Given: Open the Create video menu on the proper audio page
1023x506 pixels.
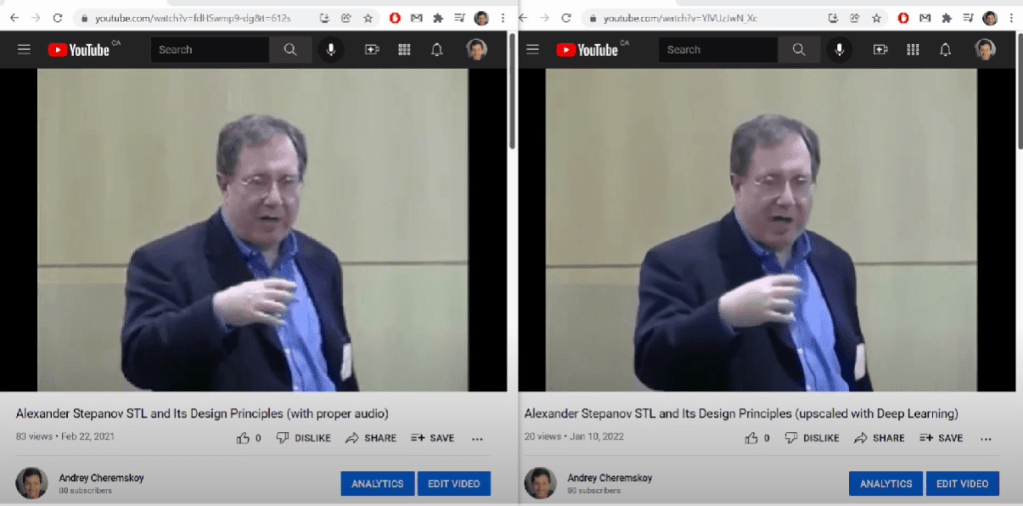Looking at the screenshot, I should [372, 50].
